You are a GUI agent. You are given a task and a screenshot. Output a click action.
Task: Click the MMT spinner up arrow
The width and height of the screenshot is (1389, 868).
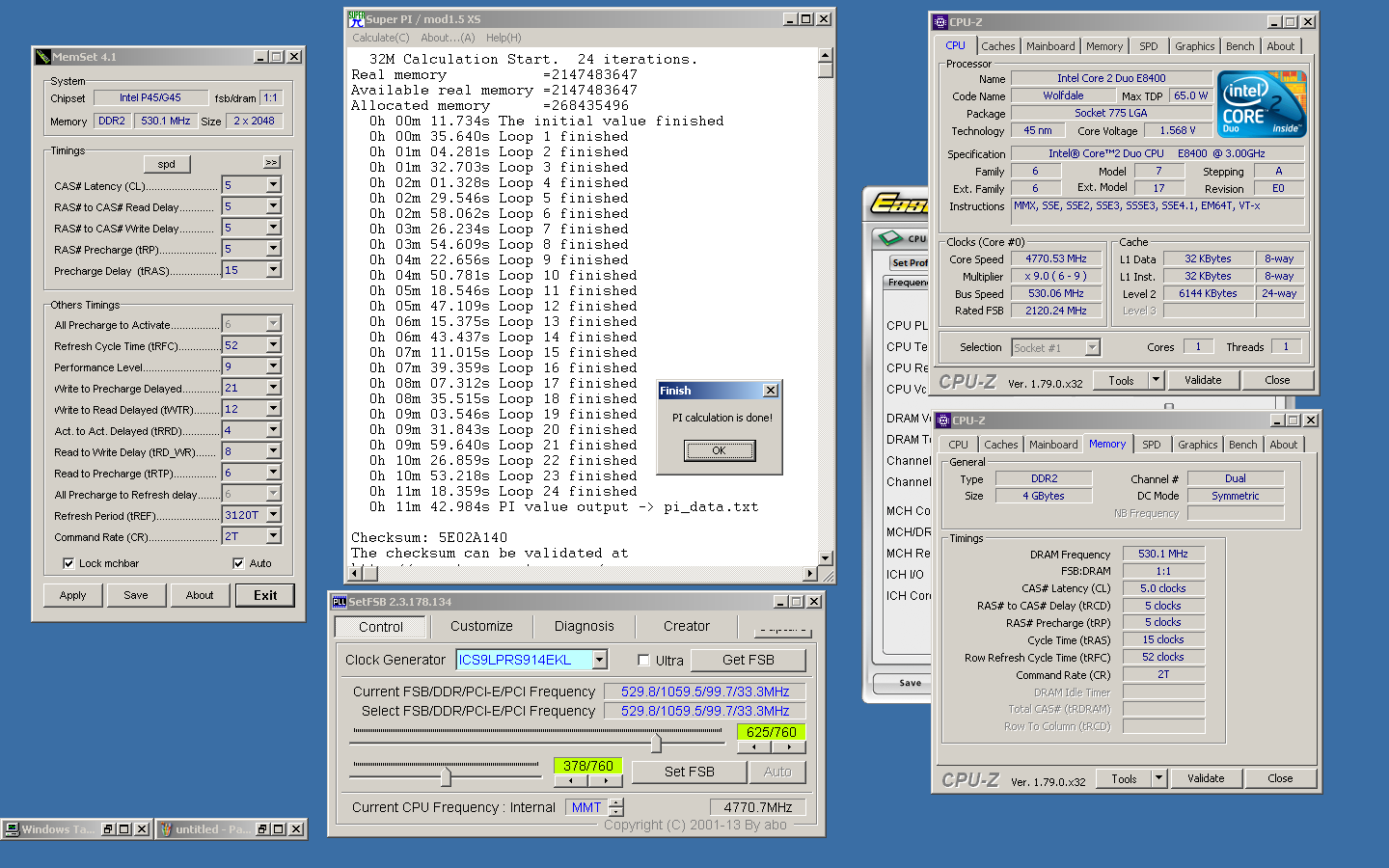[x=616, y=802]
